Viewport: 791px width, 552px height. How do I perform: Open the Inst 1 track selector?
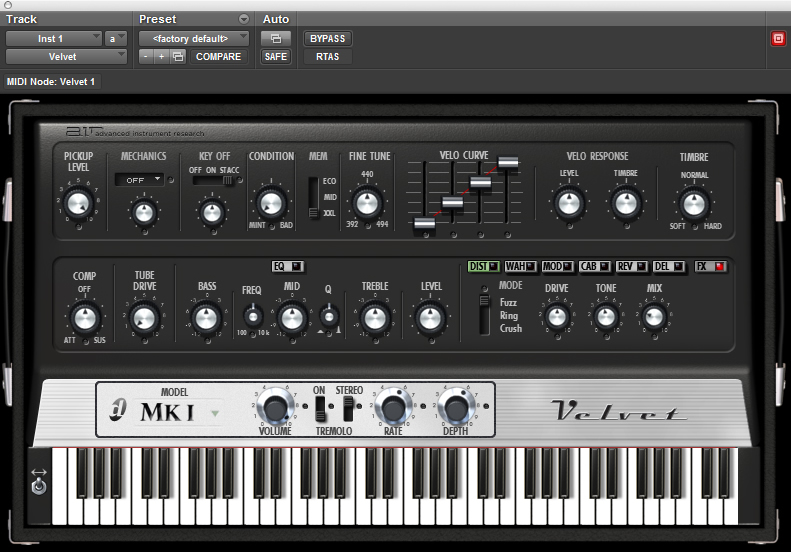pyautogui.click(x=53, y=38)
